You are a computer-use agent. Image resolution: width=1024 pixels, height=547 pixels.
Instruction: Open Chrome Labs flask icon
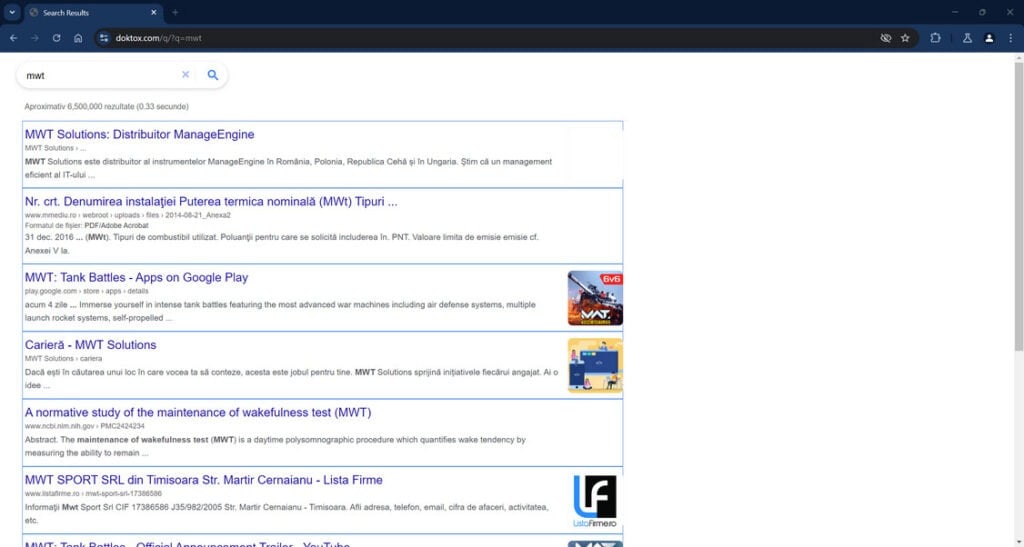coord(967,38)
